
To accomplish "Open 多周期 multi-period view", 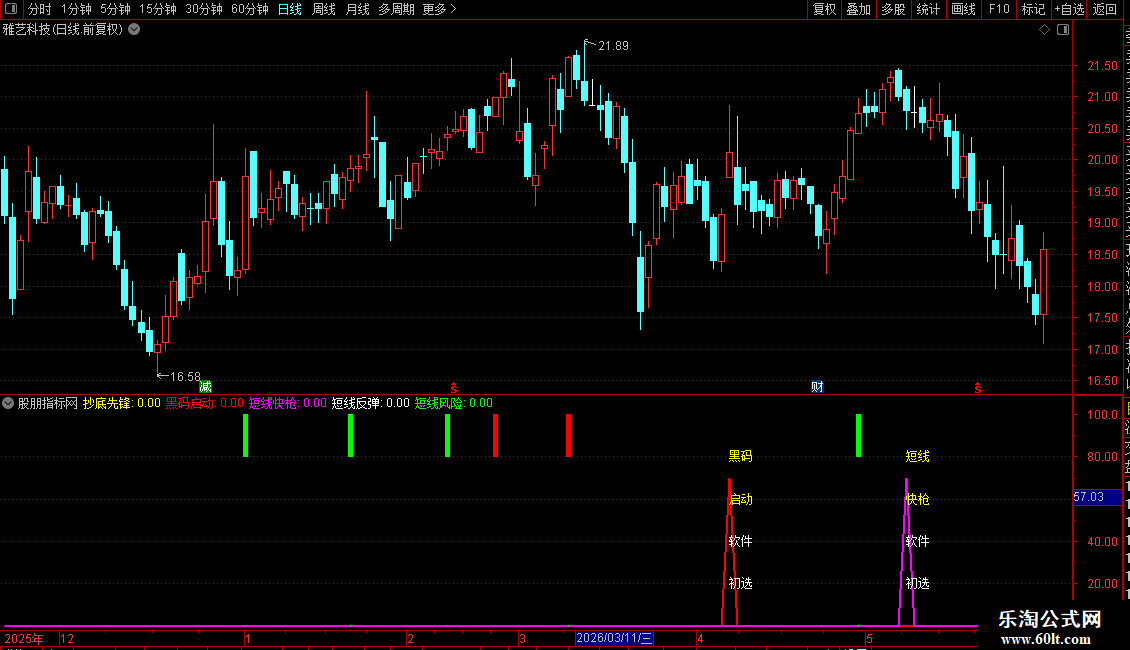I will coord(396,9).
